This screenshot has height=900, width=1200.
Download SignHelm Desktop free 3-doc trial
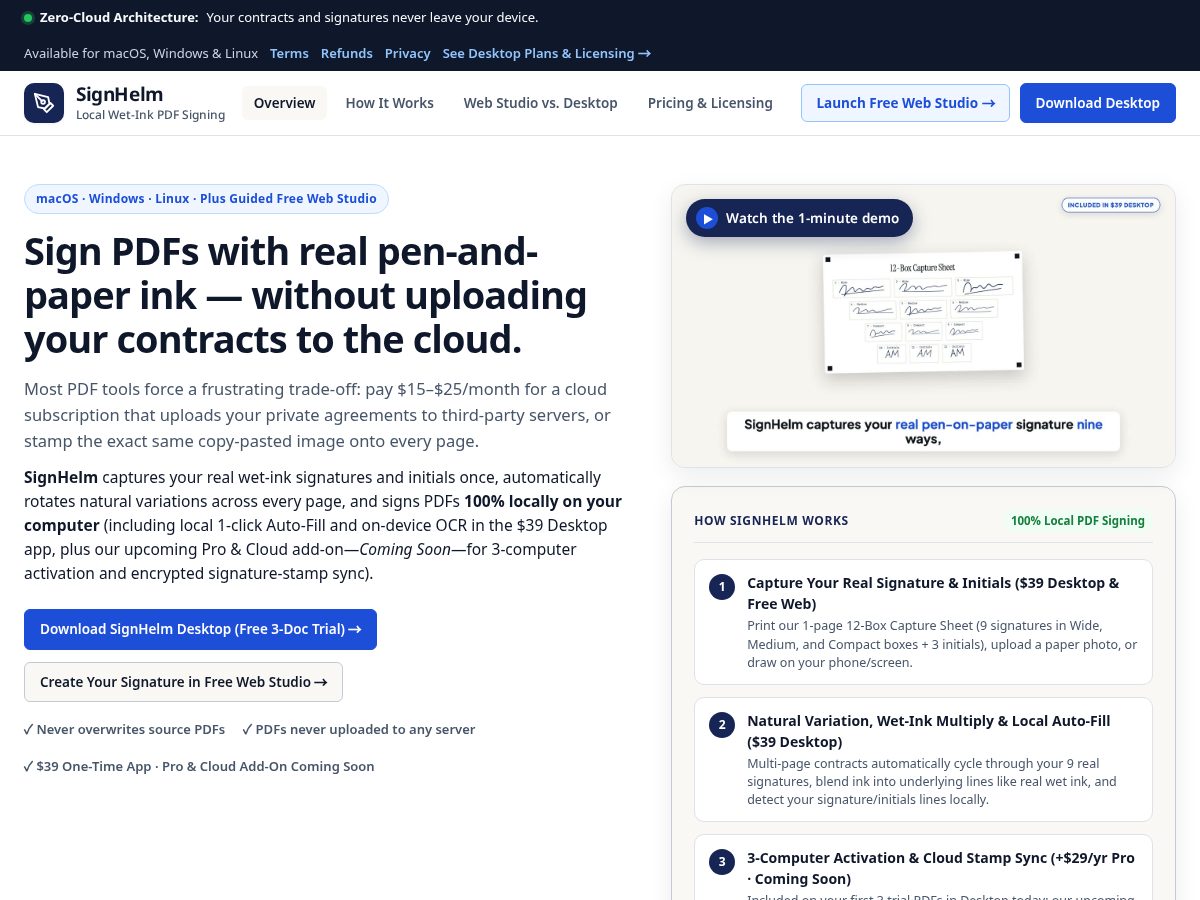click(x=200, y=629)
